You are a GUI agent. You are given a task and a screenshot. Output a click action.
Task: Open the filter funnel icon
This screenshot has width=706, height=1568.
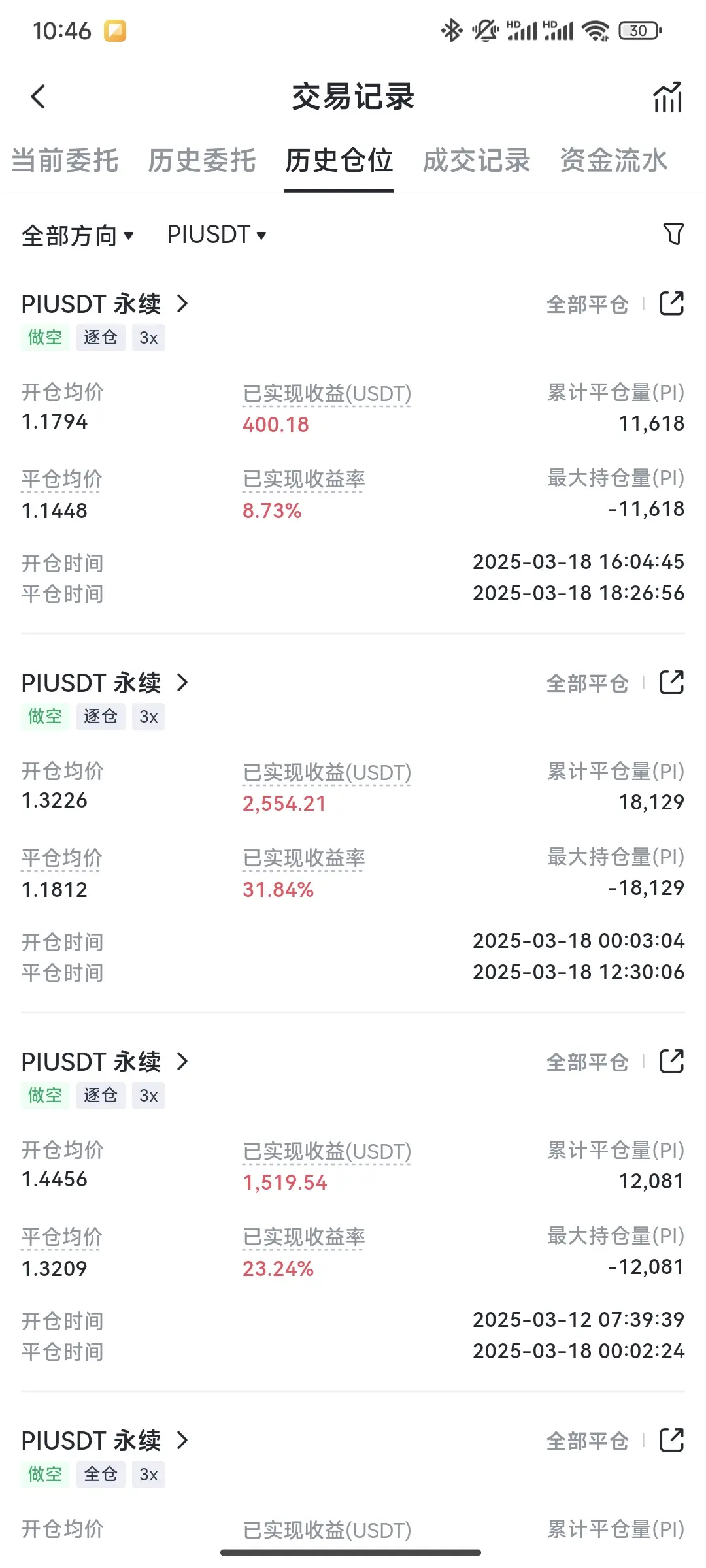[x=673, y=234]
